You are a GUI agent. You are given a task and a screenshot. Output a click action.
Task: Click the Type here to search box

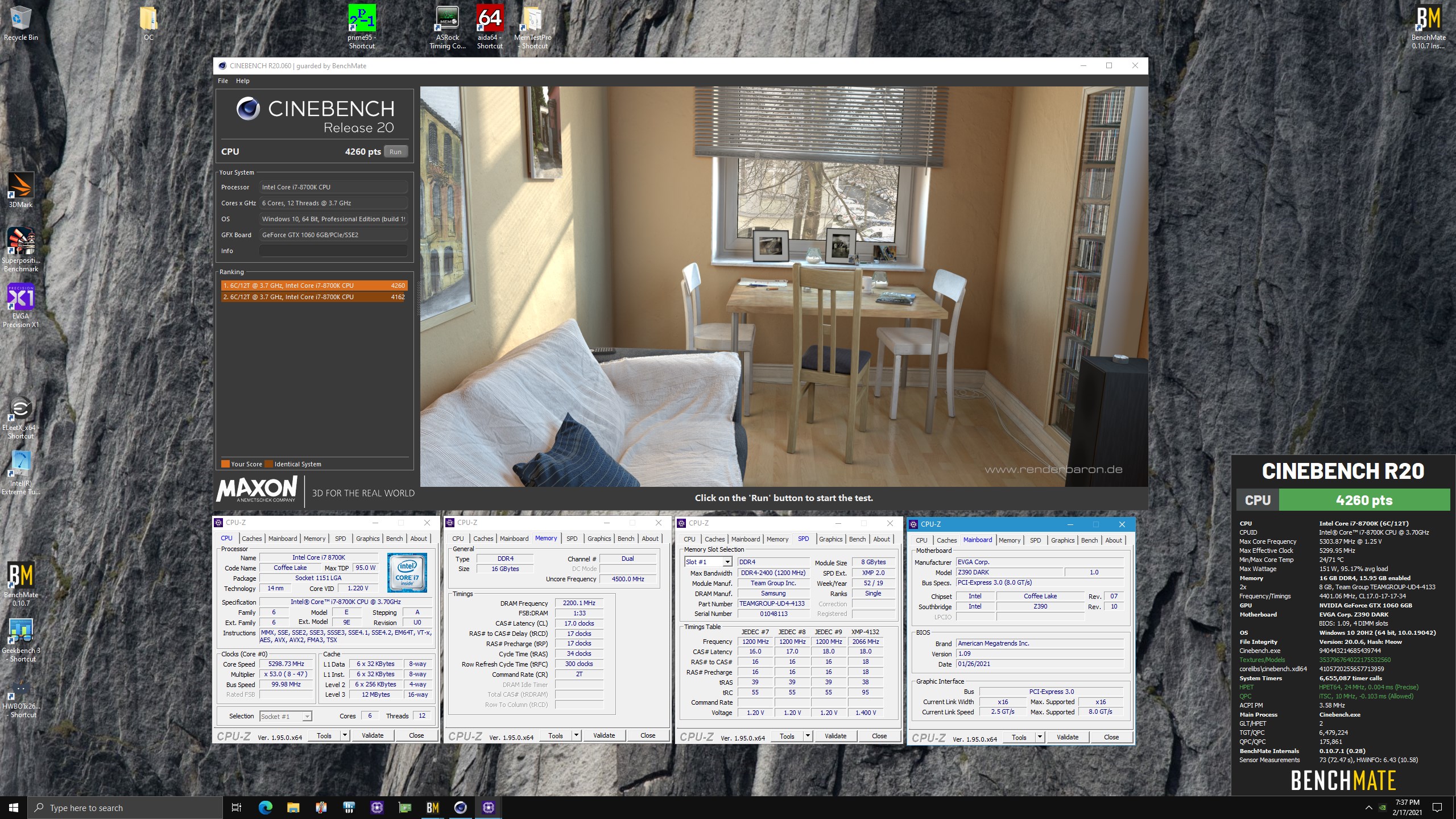(125, 808)
